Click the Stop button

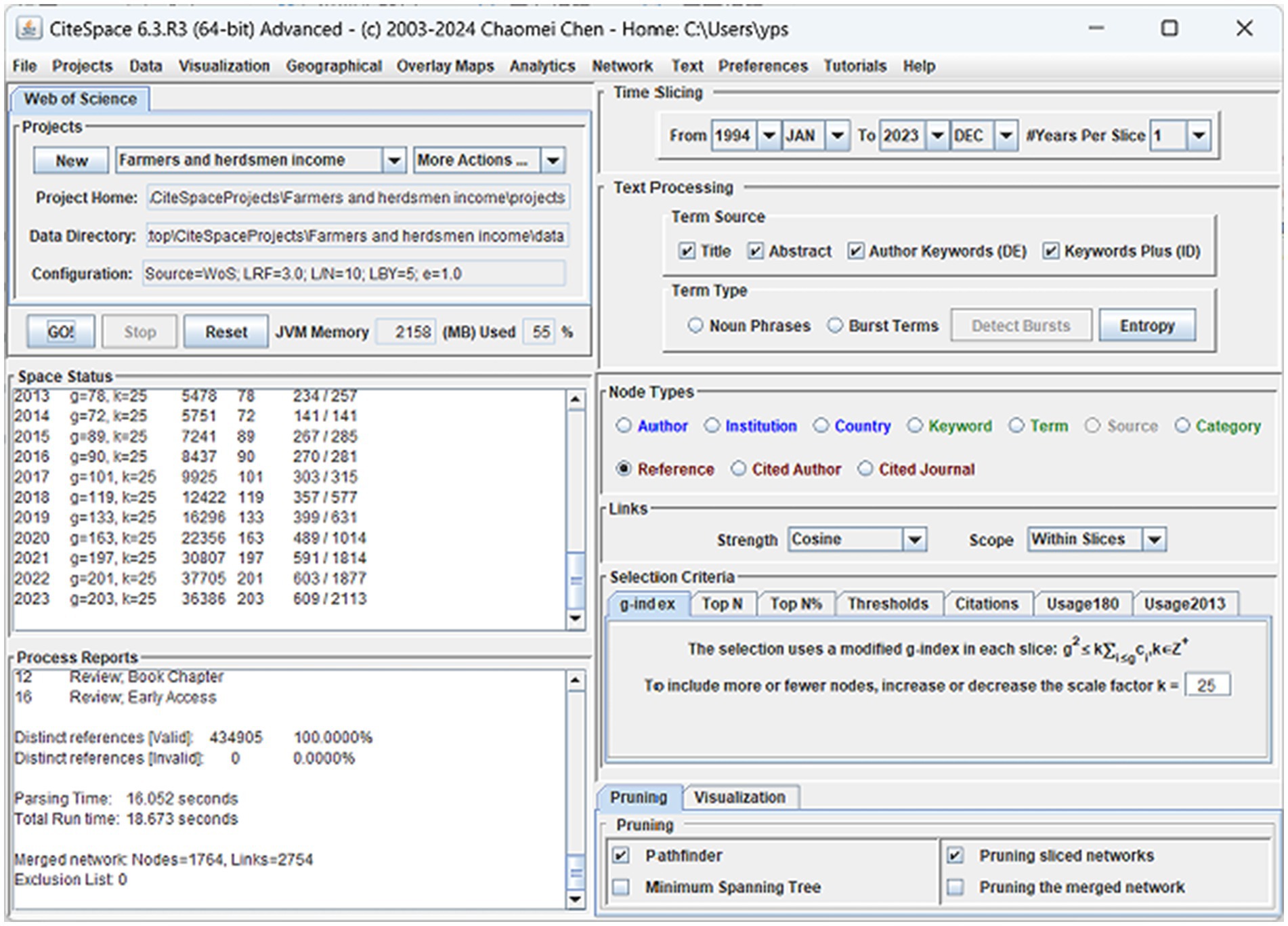tap(139, 332)
